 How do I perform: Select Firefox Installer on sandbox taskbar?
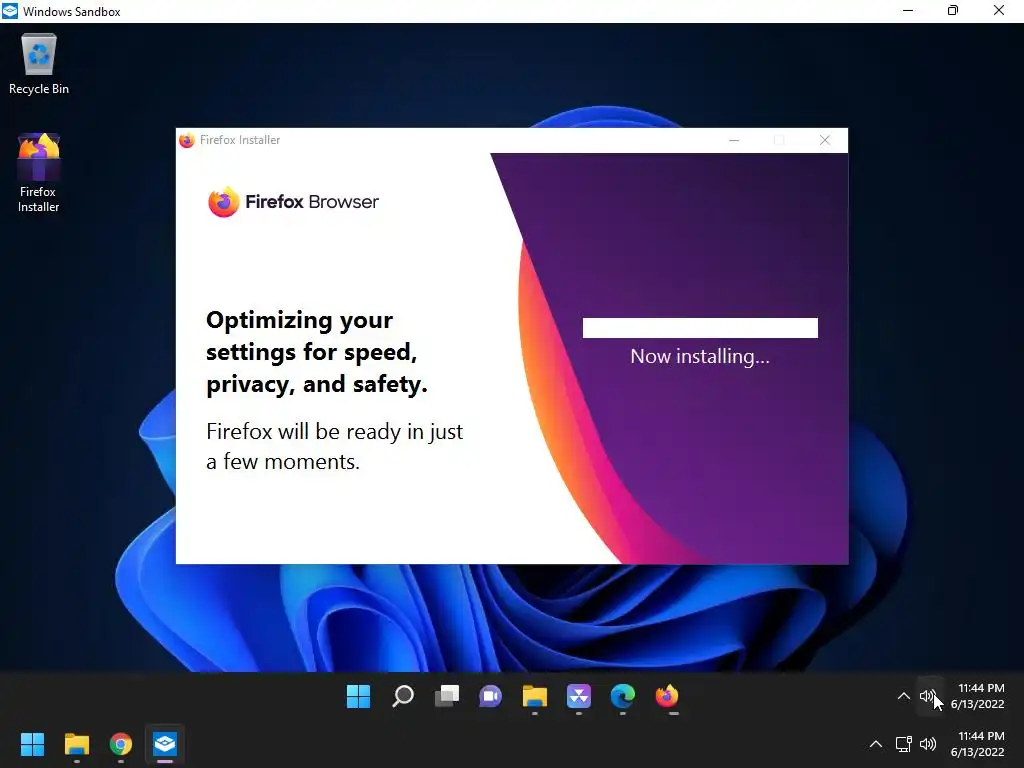(667, 696)
